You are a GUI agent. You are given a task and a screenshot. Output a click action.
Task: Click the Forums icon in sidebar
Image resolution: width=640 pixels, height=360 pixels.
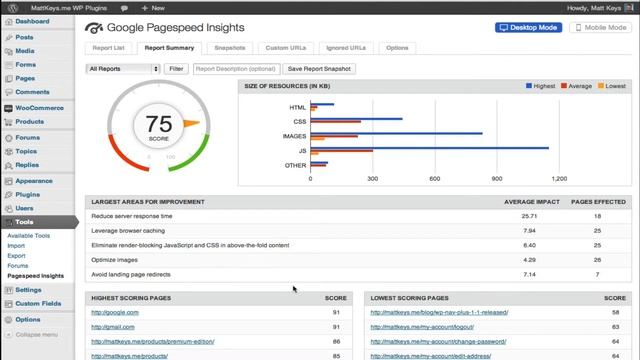point(9,138)
